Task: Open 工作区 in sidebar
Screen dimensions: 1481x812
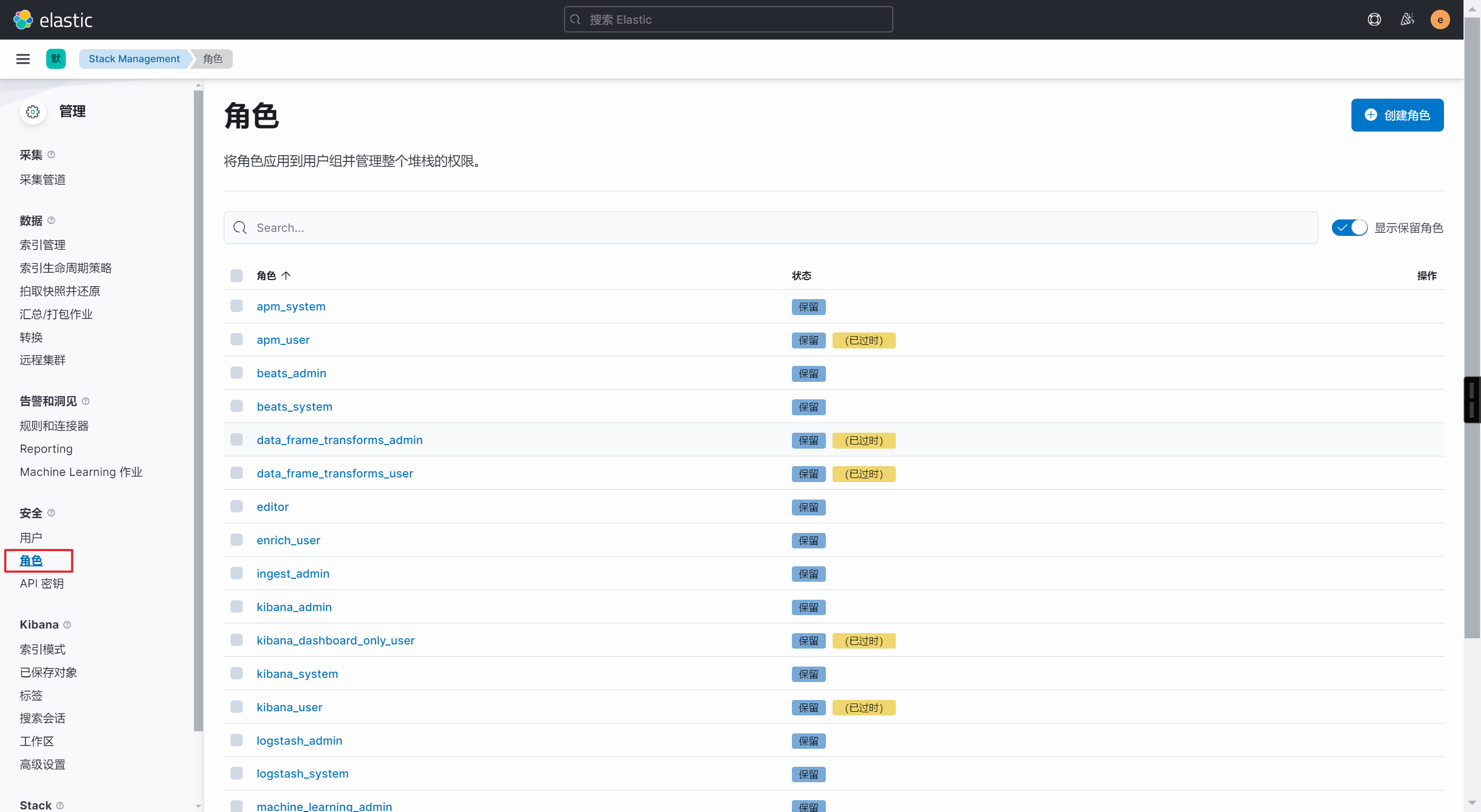Action: [x=37, y=741]
